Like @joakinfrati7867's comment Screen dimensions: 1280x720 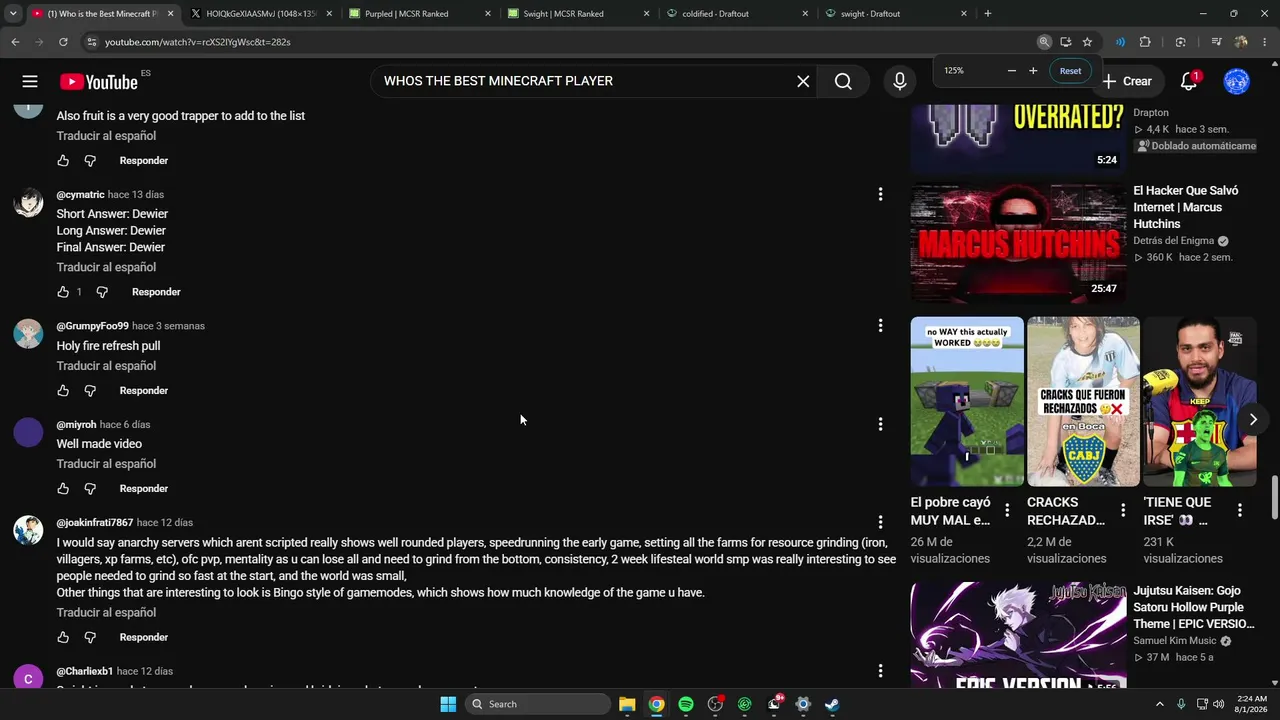coord(63,637)
